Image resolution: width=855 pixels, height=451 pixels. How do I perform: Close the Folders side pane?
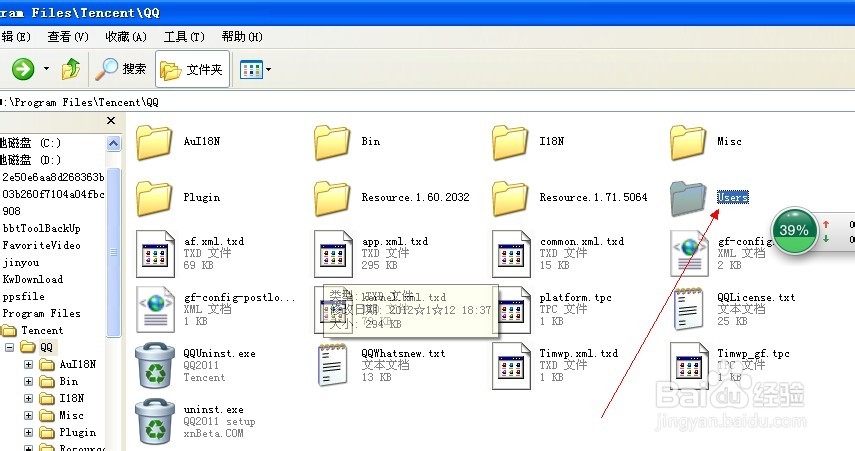tap(111, 121)
